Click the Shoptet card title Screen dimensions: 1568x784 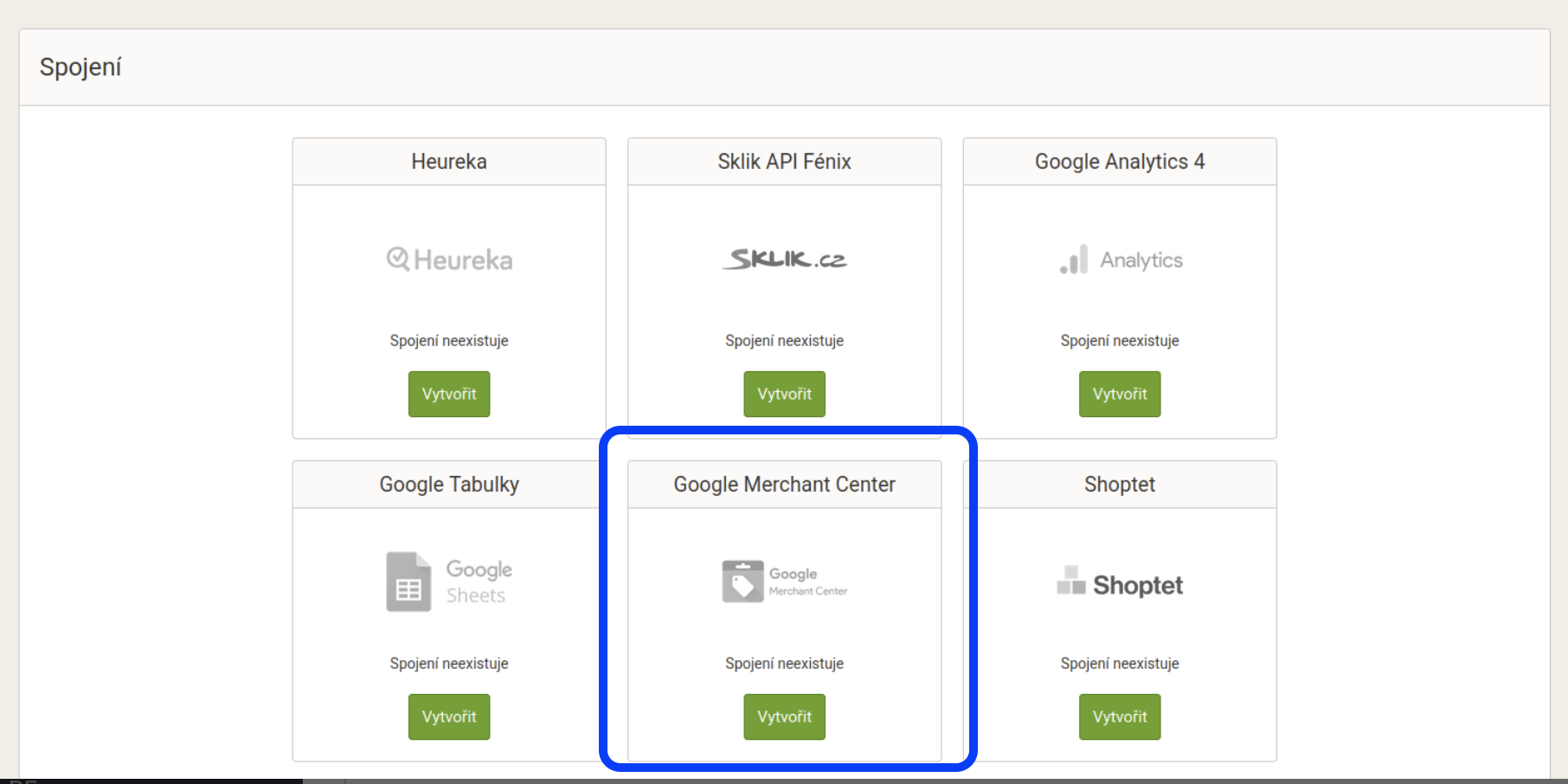1120,485
